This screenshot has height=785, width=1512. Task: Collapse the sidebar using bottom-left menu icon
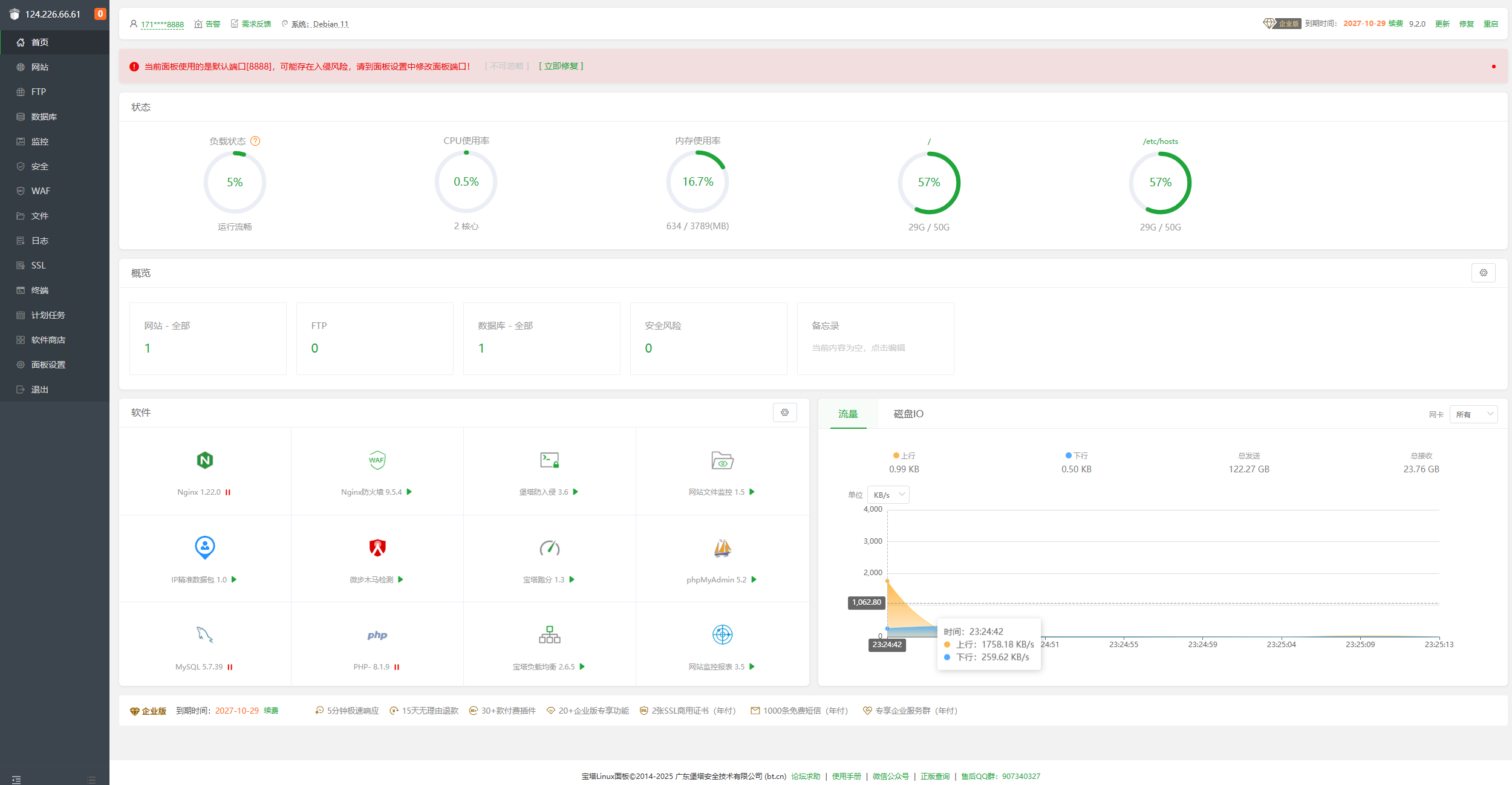pos(16,780)
